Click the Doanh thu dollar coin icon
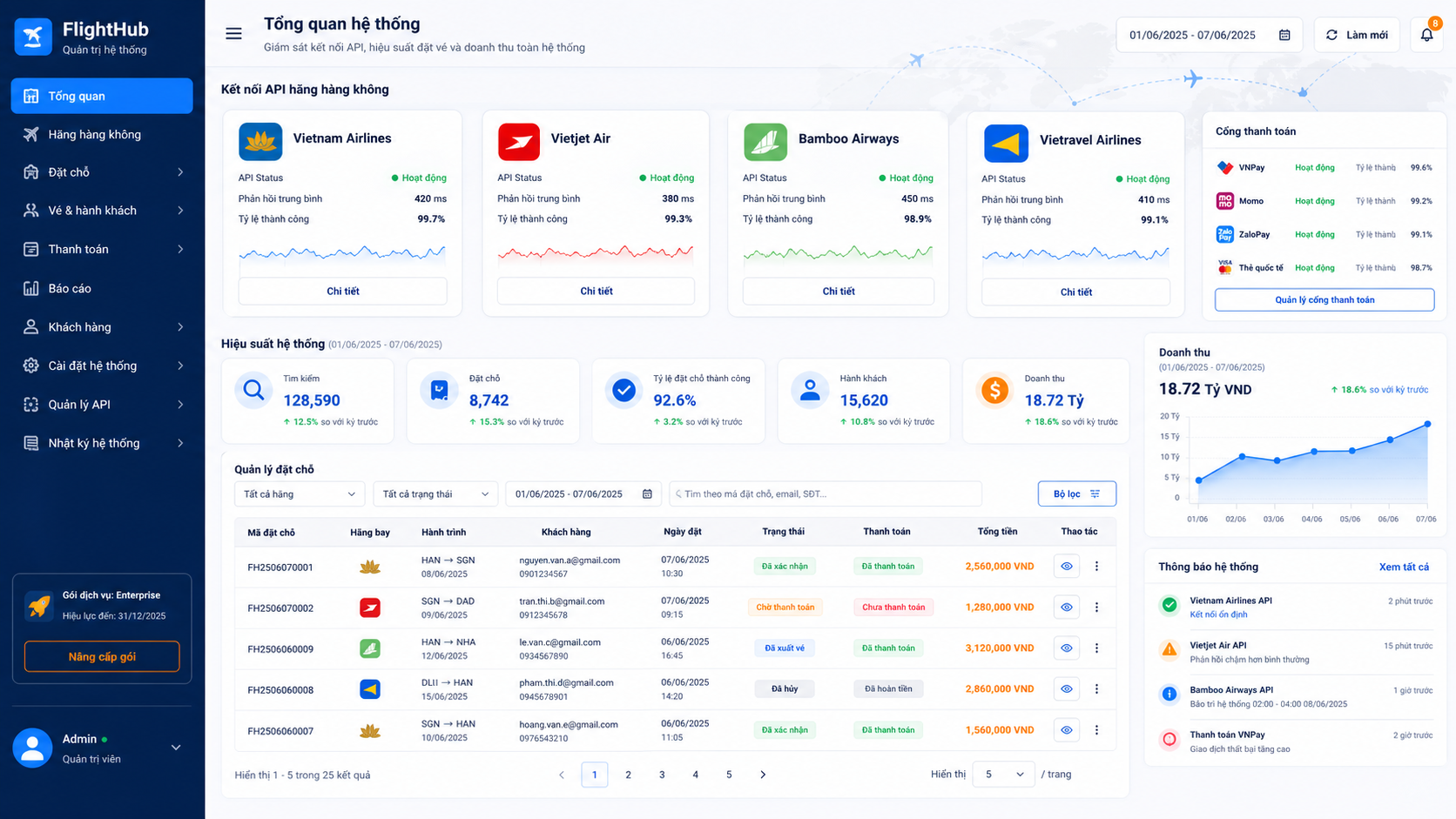The height and width of the screenshot is (819, 1456). 994,390
